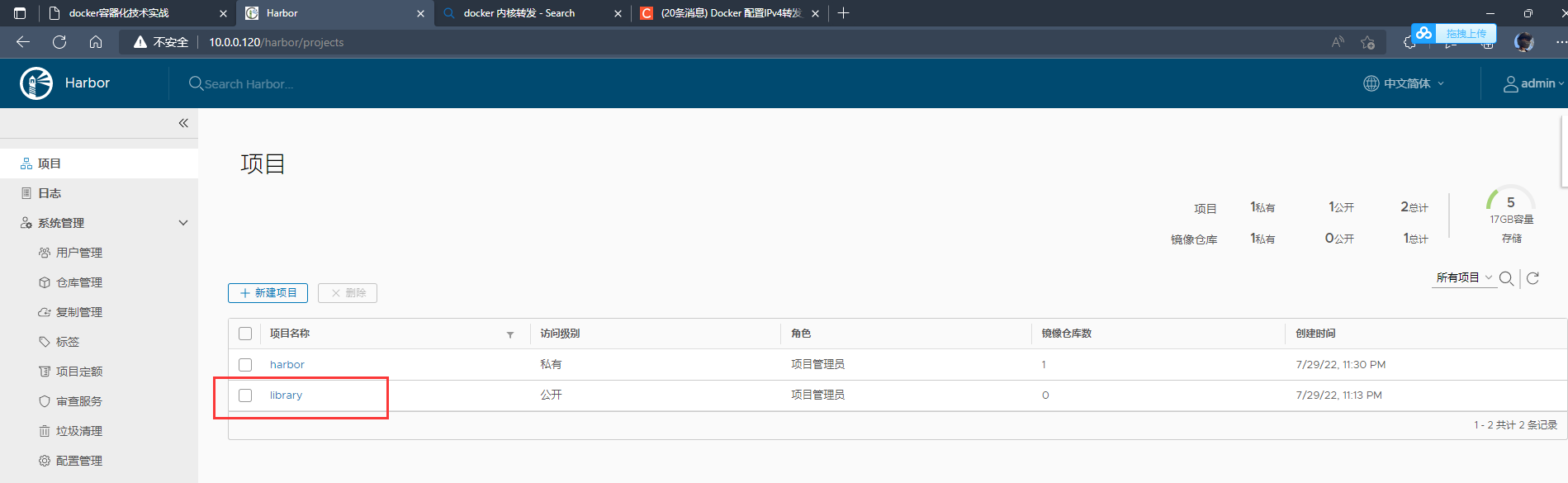This screenshot has height=483, width=1568.
Task: Collapse the 系统管理 section chevron
Action: tap(183, 223)
